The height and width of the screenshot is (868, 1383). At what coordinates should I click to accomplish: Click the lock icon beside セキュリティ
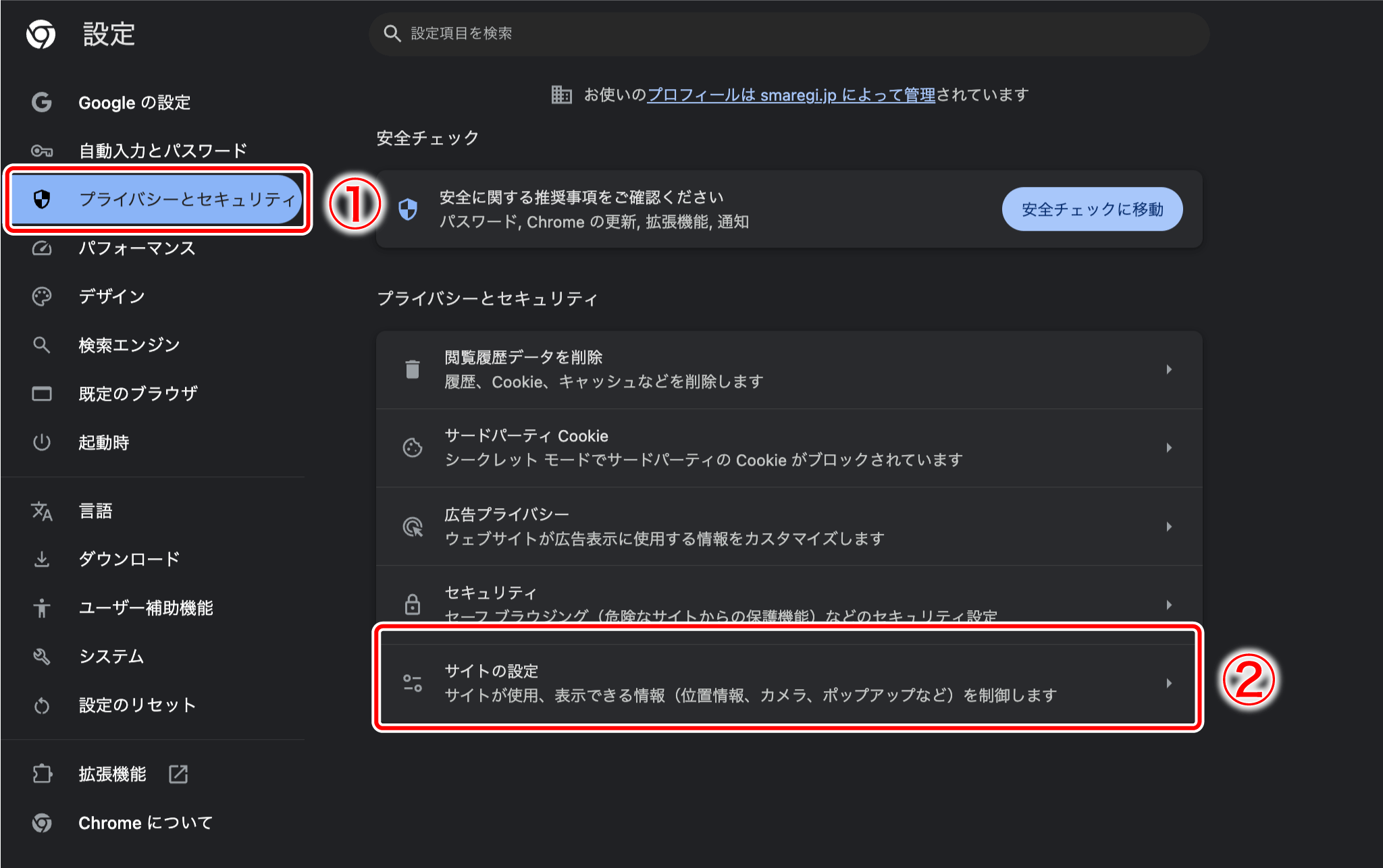[x=412, y=604]
